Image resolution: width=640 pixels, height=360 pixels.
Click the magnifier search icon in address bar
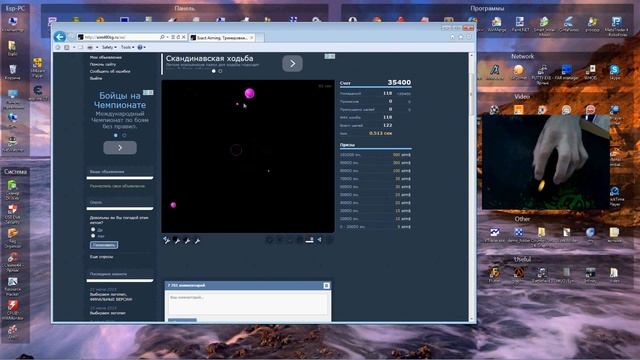pos(162,37)
